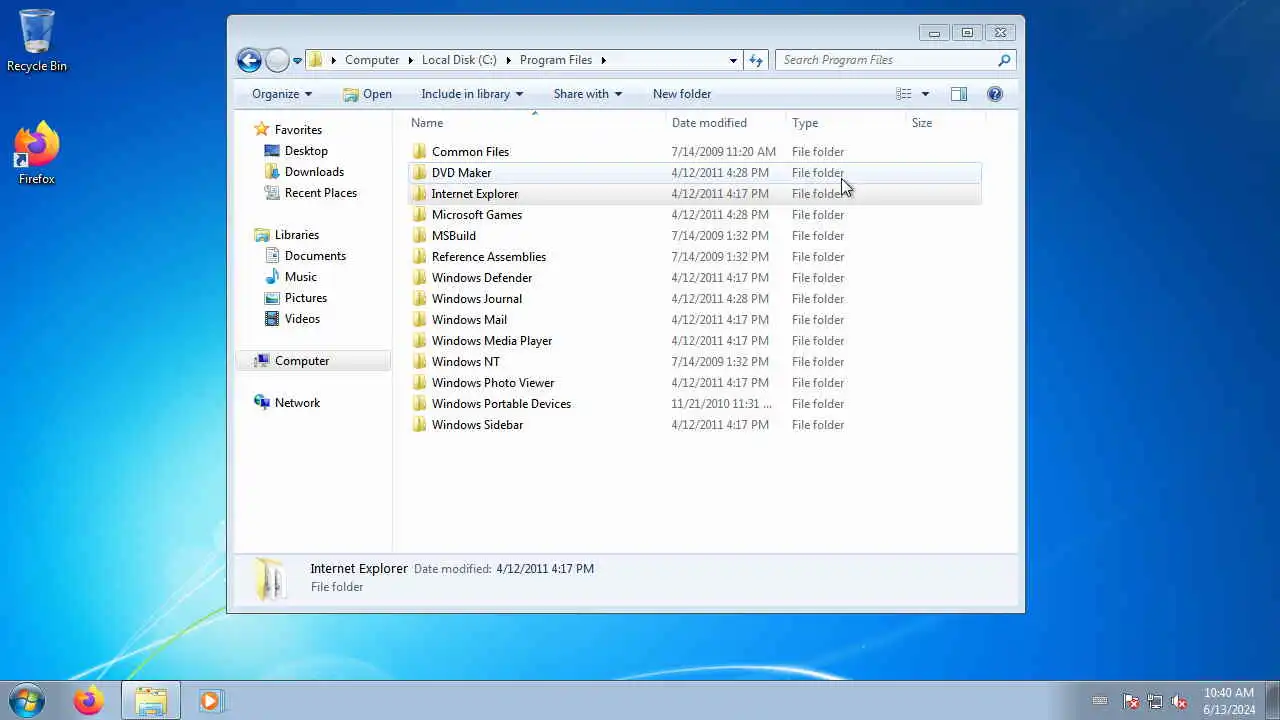Select the DVD Maker folder icon
The height and width of the screenshot is (720, 1280).
point(420,173)
